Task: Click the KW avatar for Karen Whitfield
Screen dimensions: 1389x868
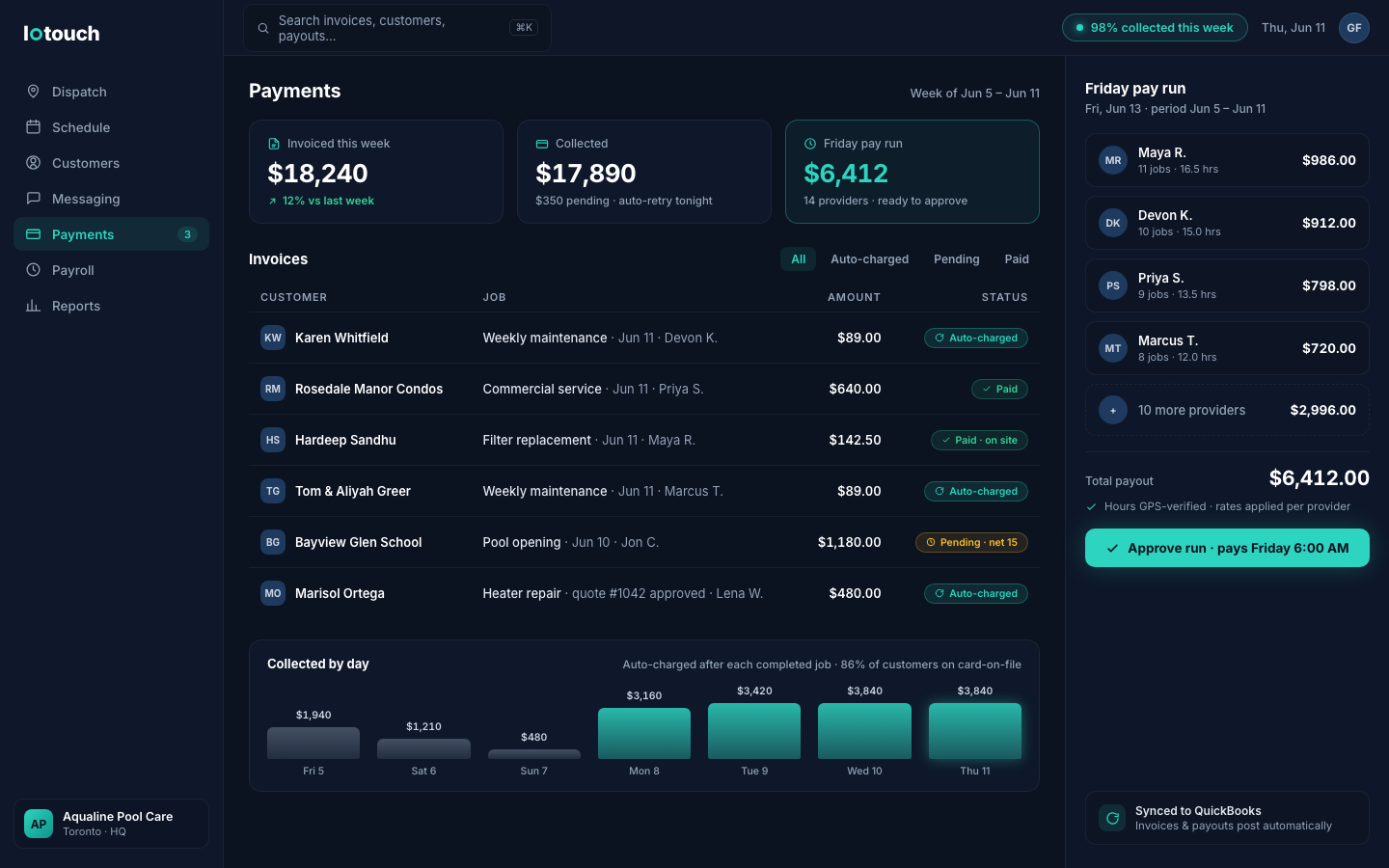Action: (273, 338)
